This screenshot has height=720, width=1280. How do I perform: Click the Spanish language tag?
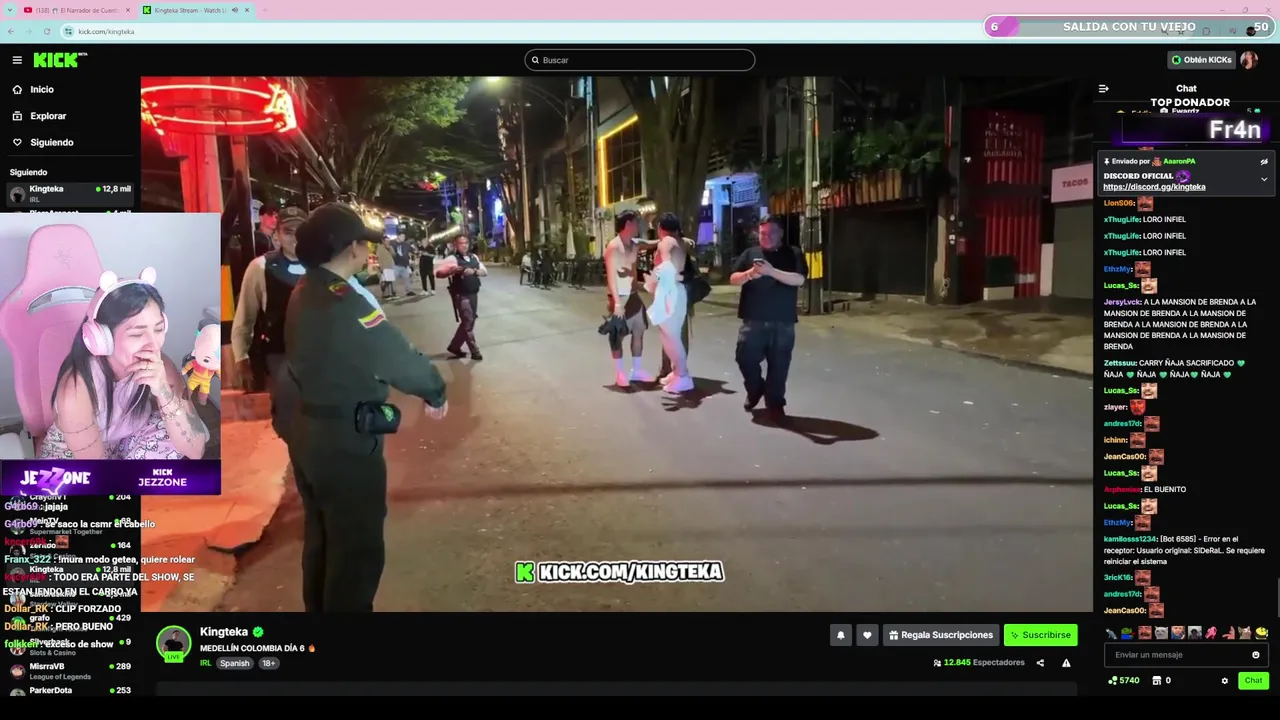pyautogui.click(x=235, y=663)
